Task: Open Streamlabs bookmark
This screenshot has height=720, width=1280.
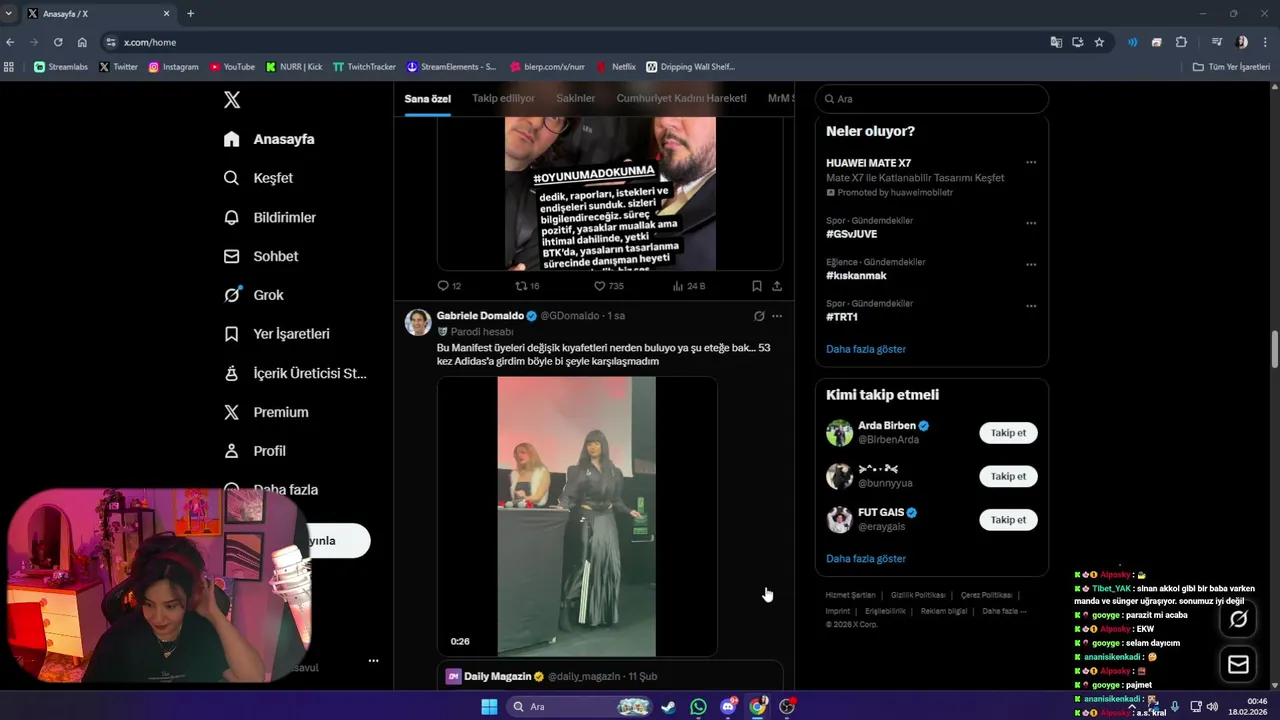Action: click(x=62, y=67)
